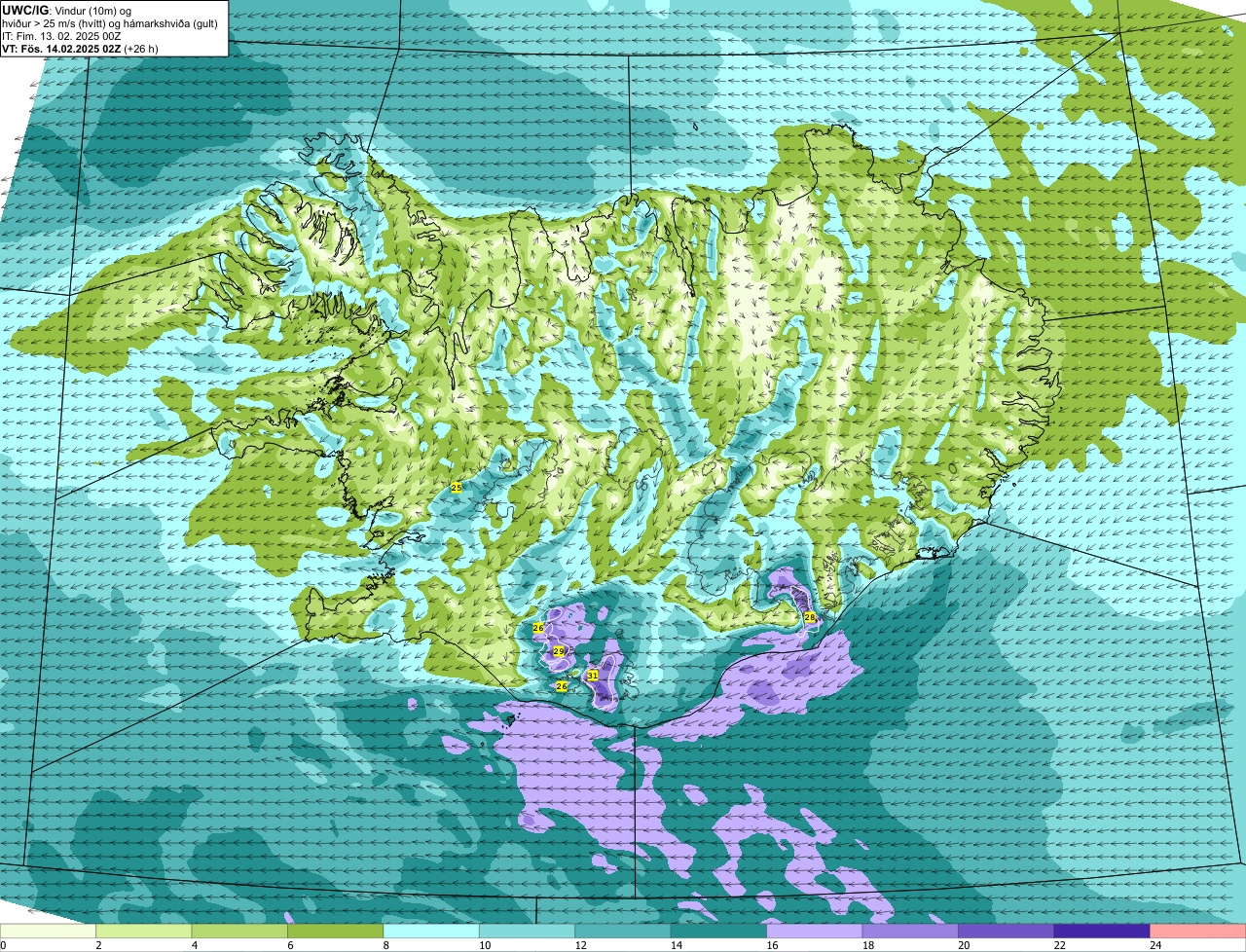Click the yellow gust label 31

coord(593,675)
